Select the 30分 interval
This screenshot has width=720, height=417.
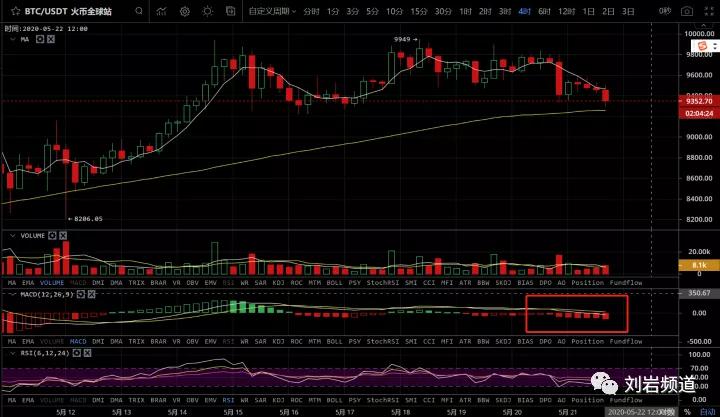tap(443, 11)
